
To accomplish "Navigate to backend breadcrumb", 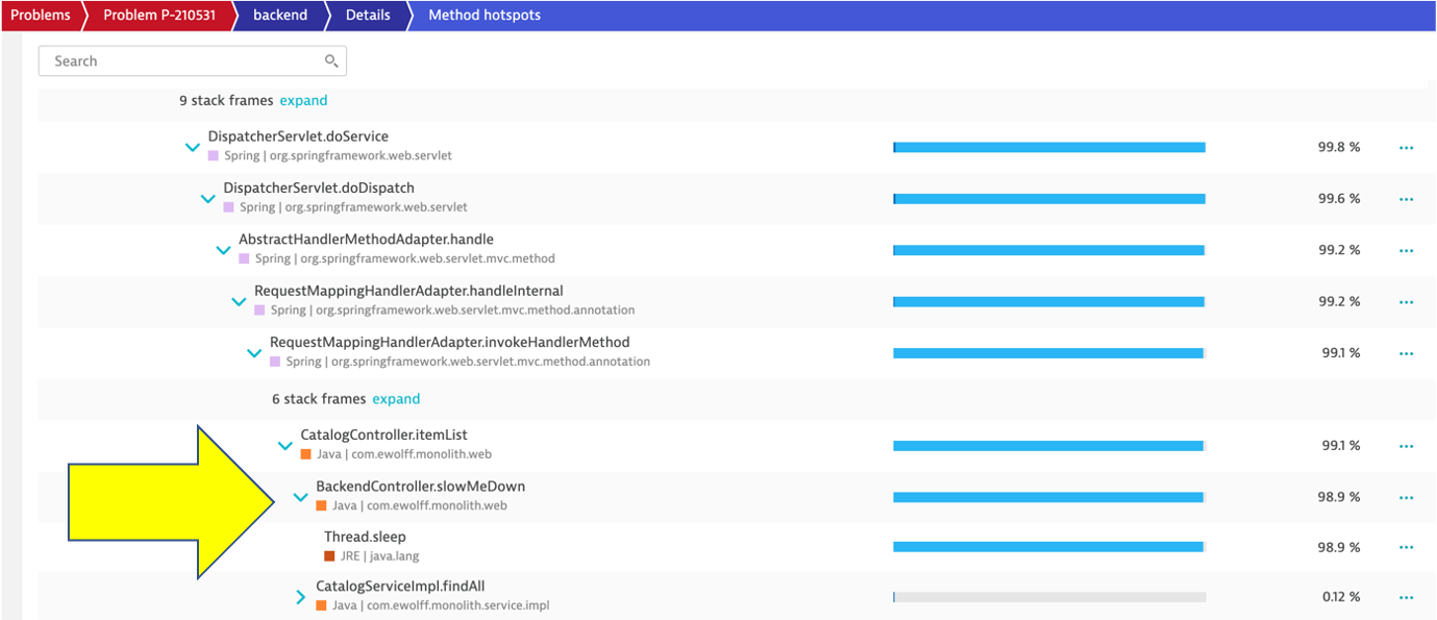I will coord(279,15).
